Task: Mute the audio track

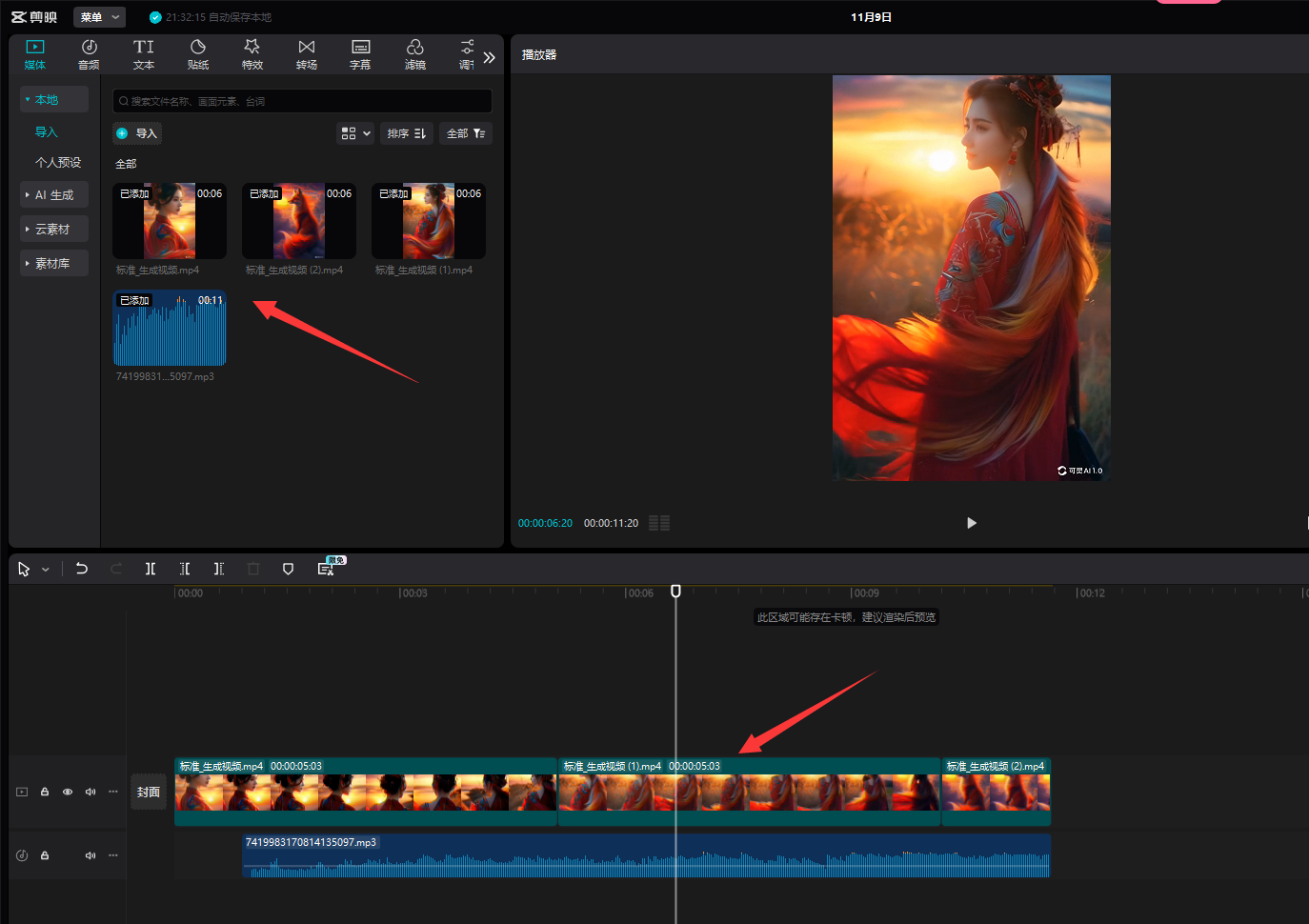Action: click(x=91, y=855)
